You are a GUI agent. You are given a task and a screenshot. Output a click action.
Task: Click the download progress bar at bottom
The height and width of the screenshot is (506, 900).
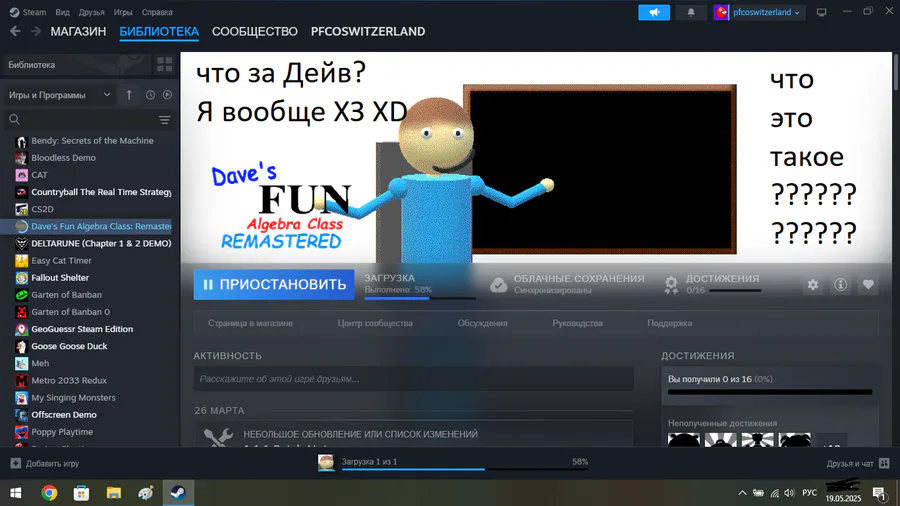(465, 469)
